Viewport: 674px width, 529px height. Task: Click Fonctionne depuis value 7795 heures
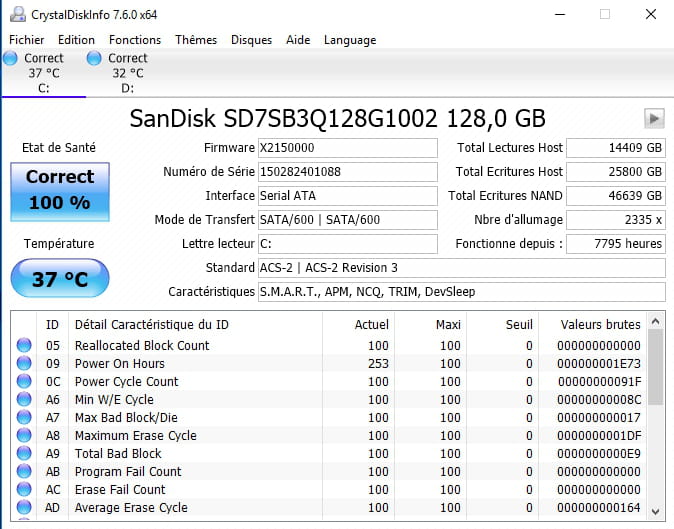click(616, 244)
